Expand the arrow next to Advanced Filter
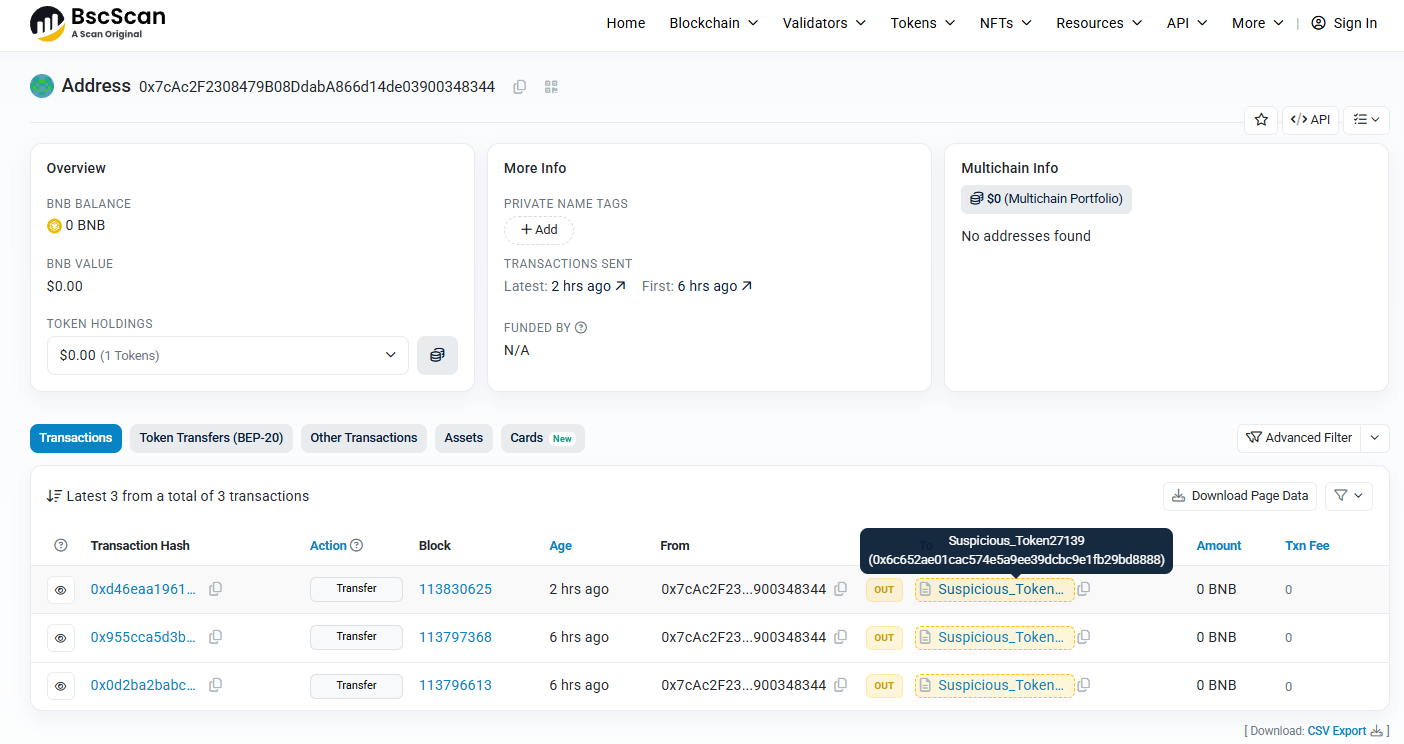This screenshot has height=744, width=1404. click(x=1376, y=438)
